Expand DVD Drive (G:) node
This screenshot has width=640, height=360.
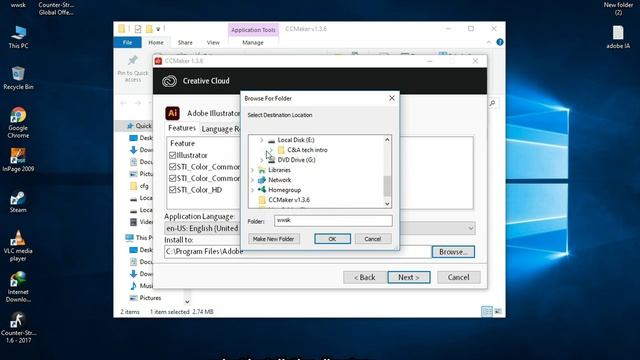(262, 160)
